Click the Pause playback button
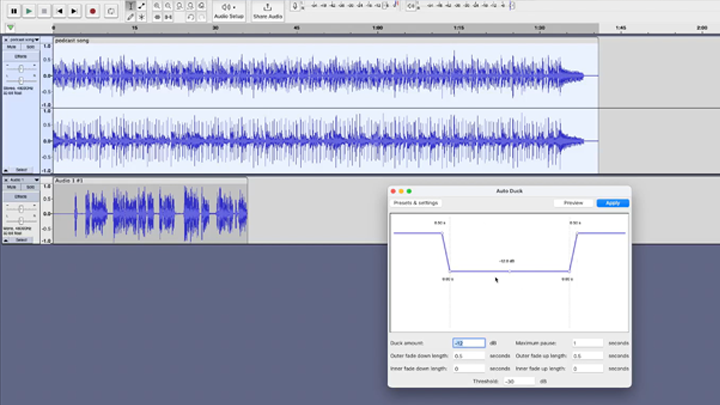The height and width of the screenshot is (405, 720). 13,10
